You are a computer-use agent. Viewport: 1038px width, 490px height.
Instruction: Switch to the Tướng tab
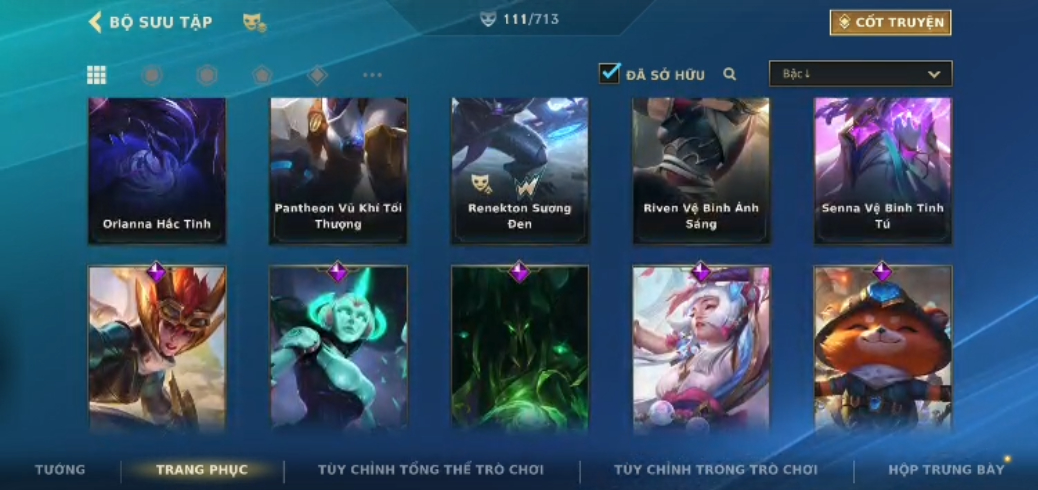coord(60,470)
